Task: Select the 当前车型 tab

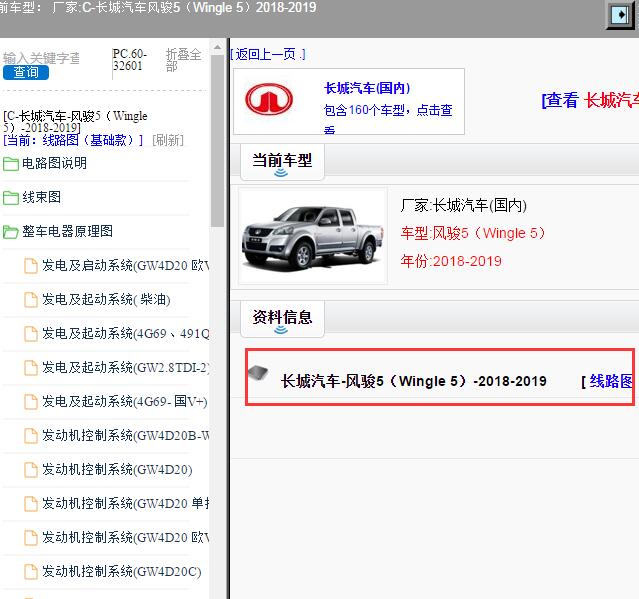Action: click(x=282, y=161)
